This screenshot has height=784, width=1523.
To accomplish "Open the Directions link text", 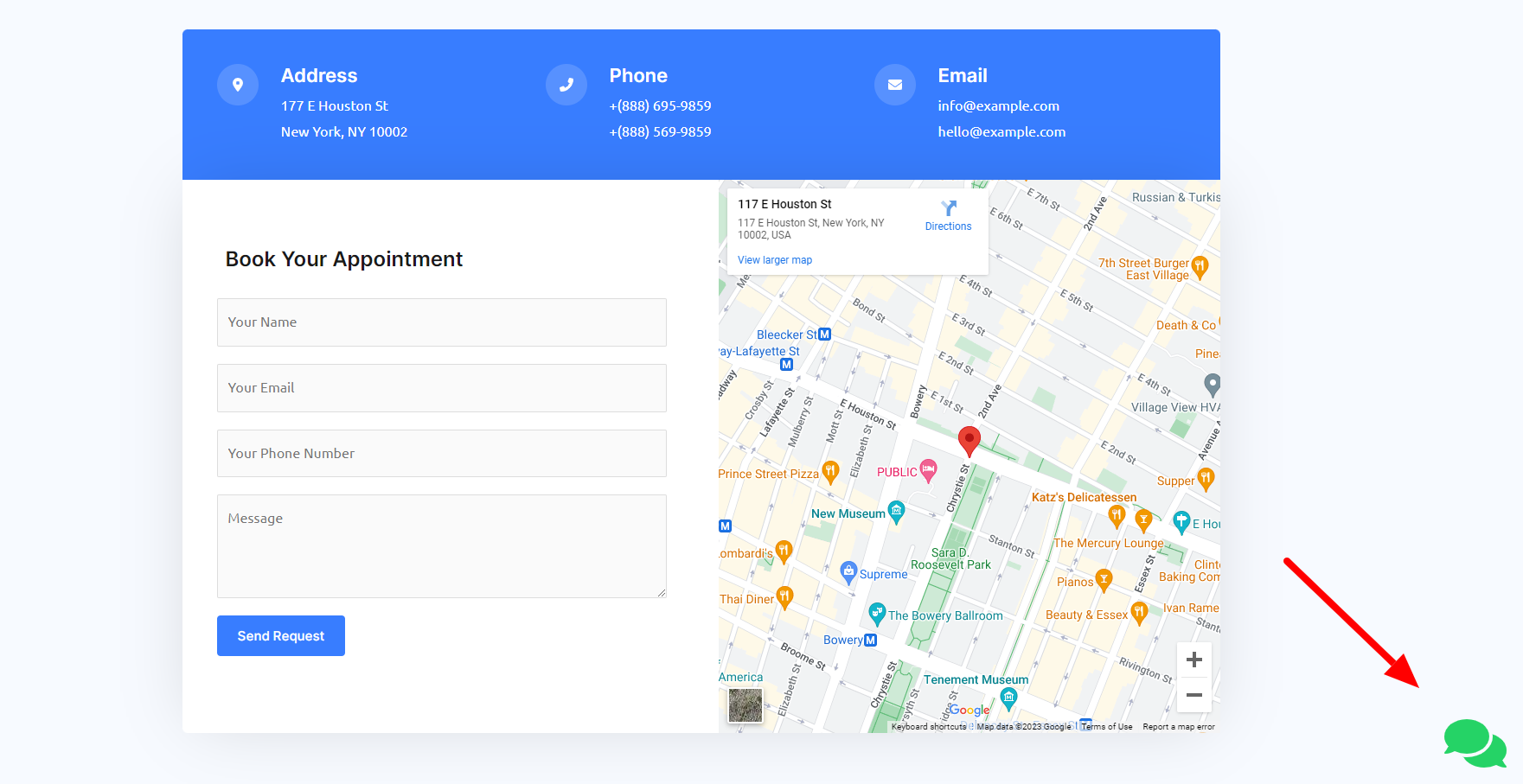I will click(948, 226).
